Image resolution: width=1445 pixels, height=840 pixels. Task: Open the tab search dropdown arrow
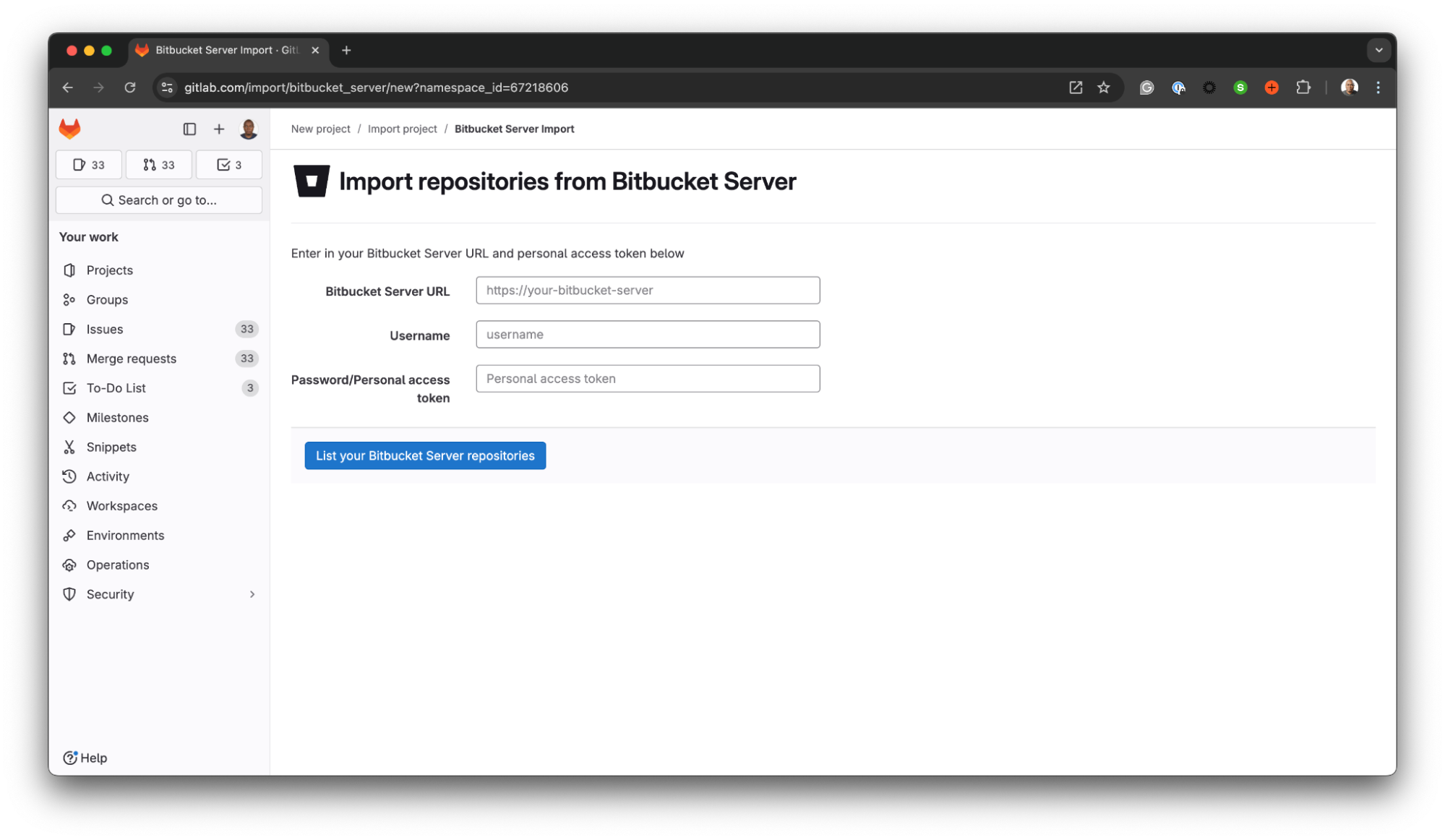click(1378, 51)
